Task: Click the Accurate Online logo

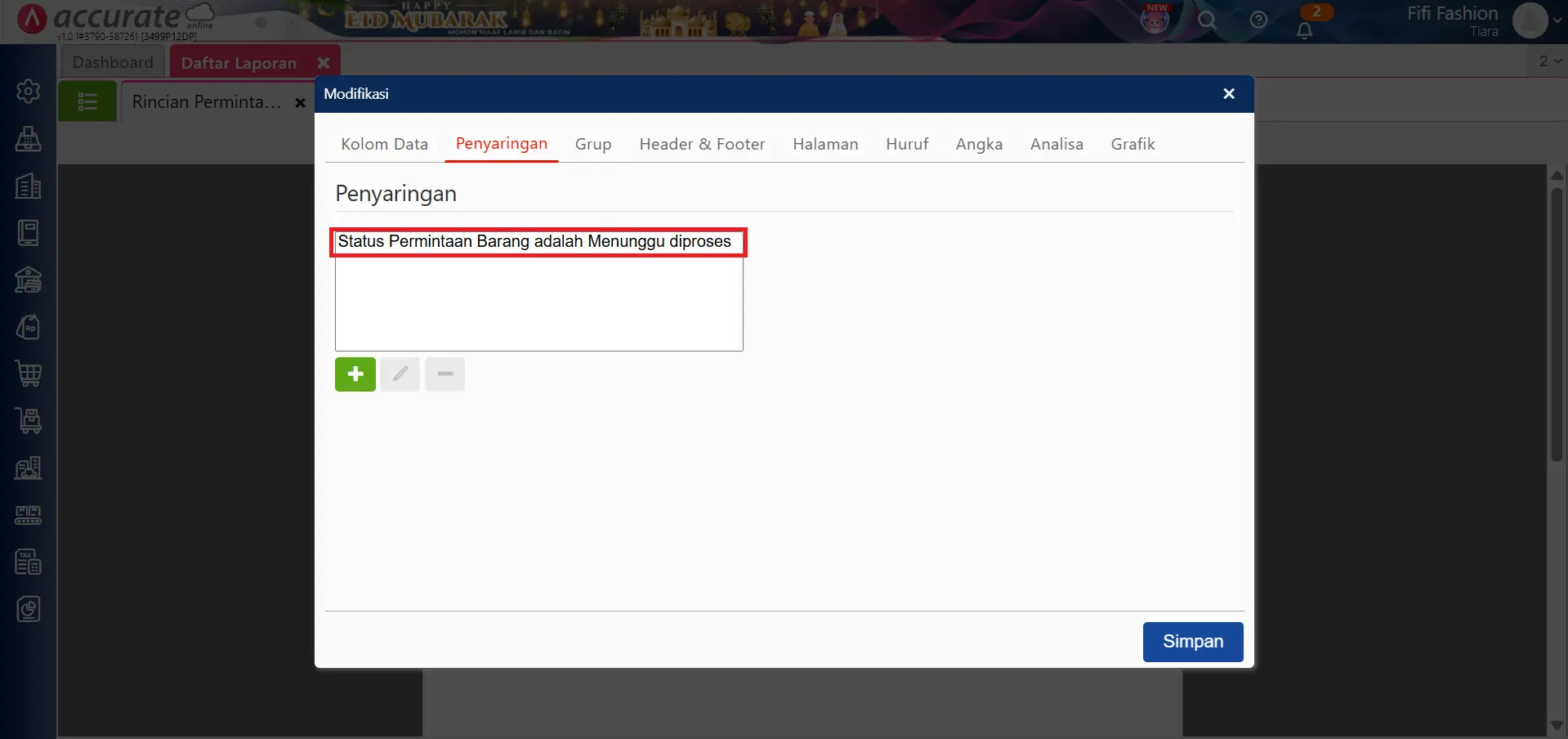Action: point(115,19)
